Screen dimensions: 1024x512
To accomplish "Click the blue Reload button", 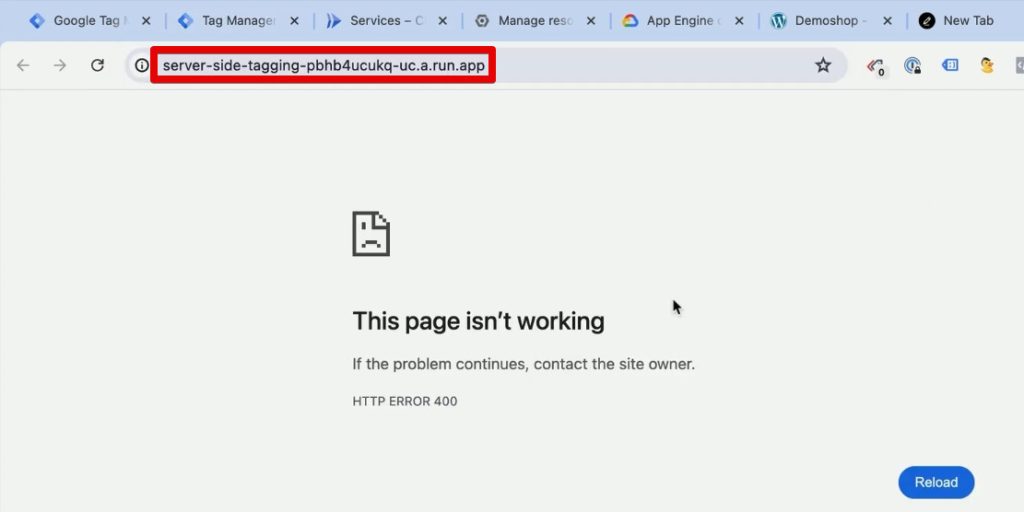I will [936, 483].
